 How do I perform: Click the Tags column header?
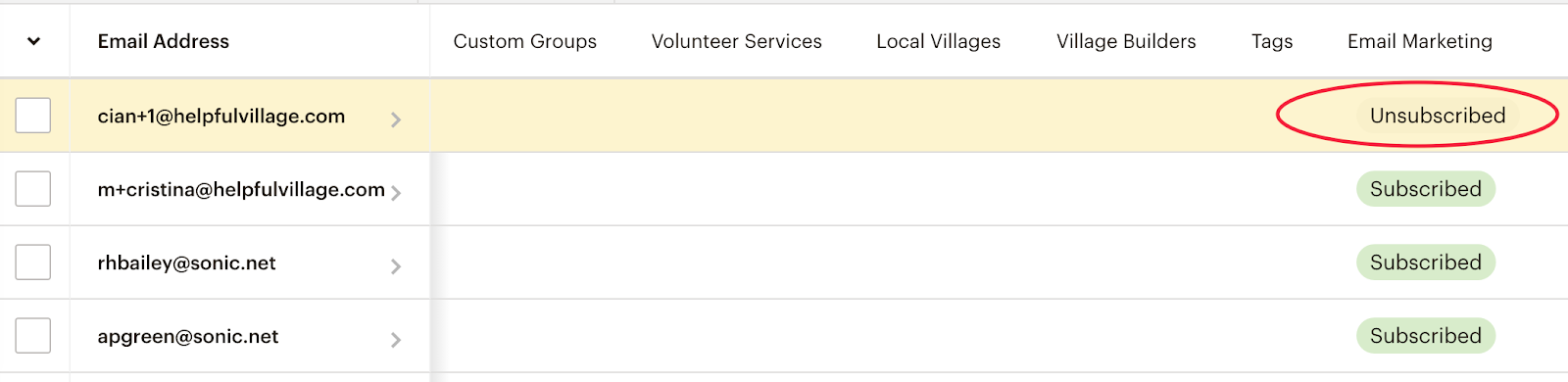1272,41
